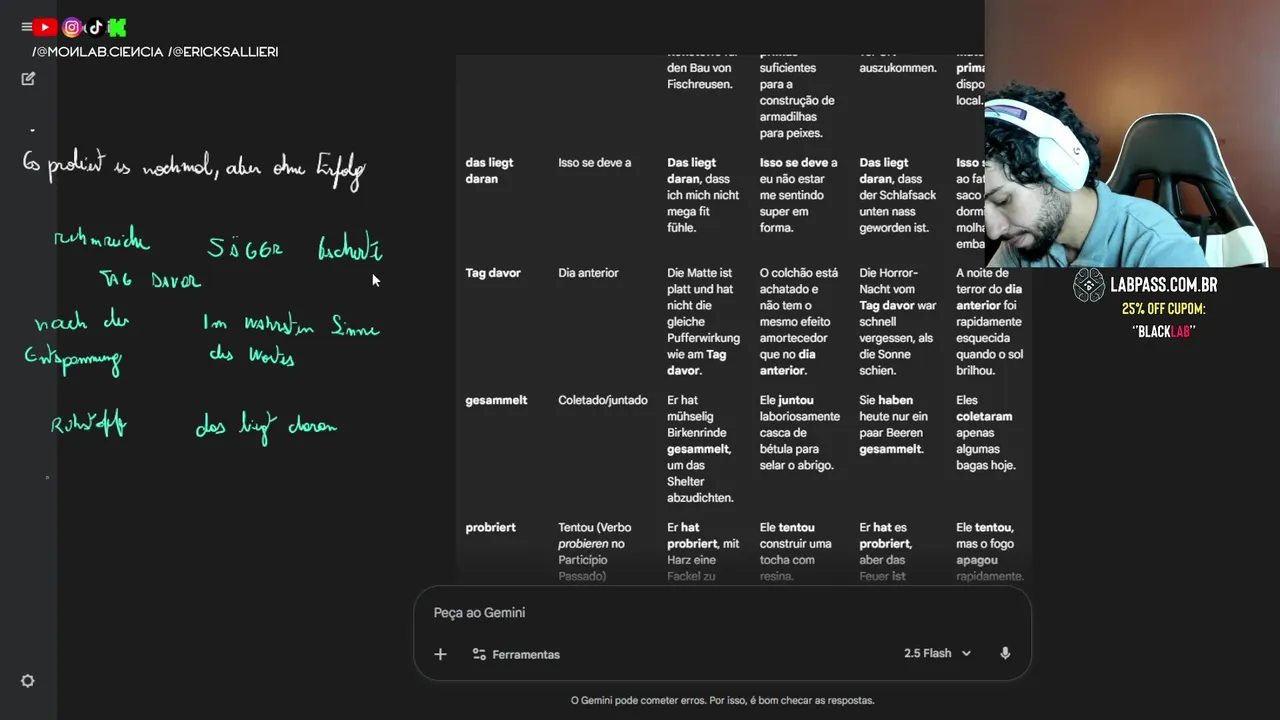Click the sentence about 'mega fit fühle'
The image size is (1280, 720).
[703, 195]
